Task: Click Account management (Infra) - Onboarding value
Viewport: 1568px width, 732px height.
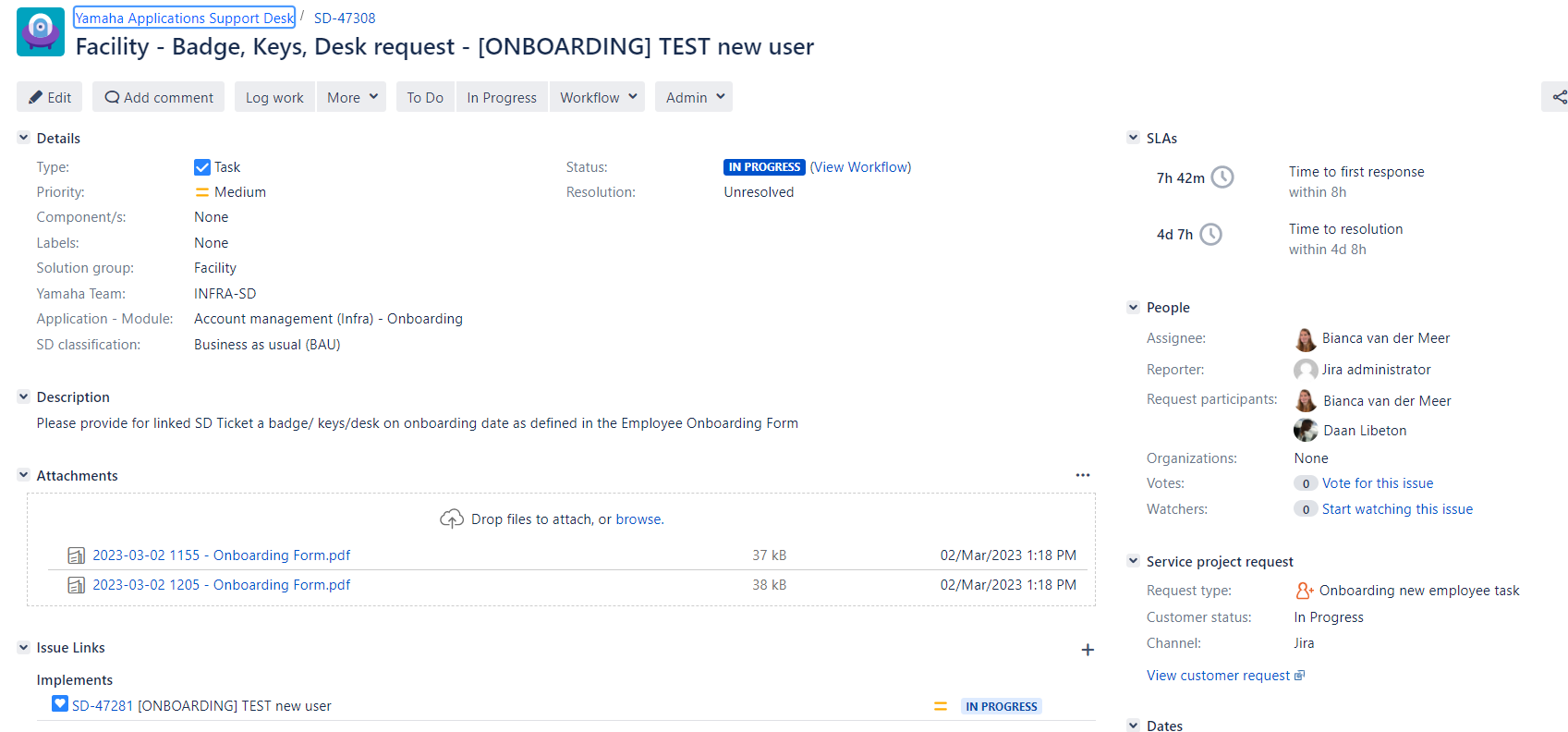Action: [x=328, y=319]
